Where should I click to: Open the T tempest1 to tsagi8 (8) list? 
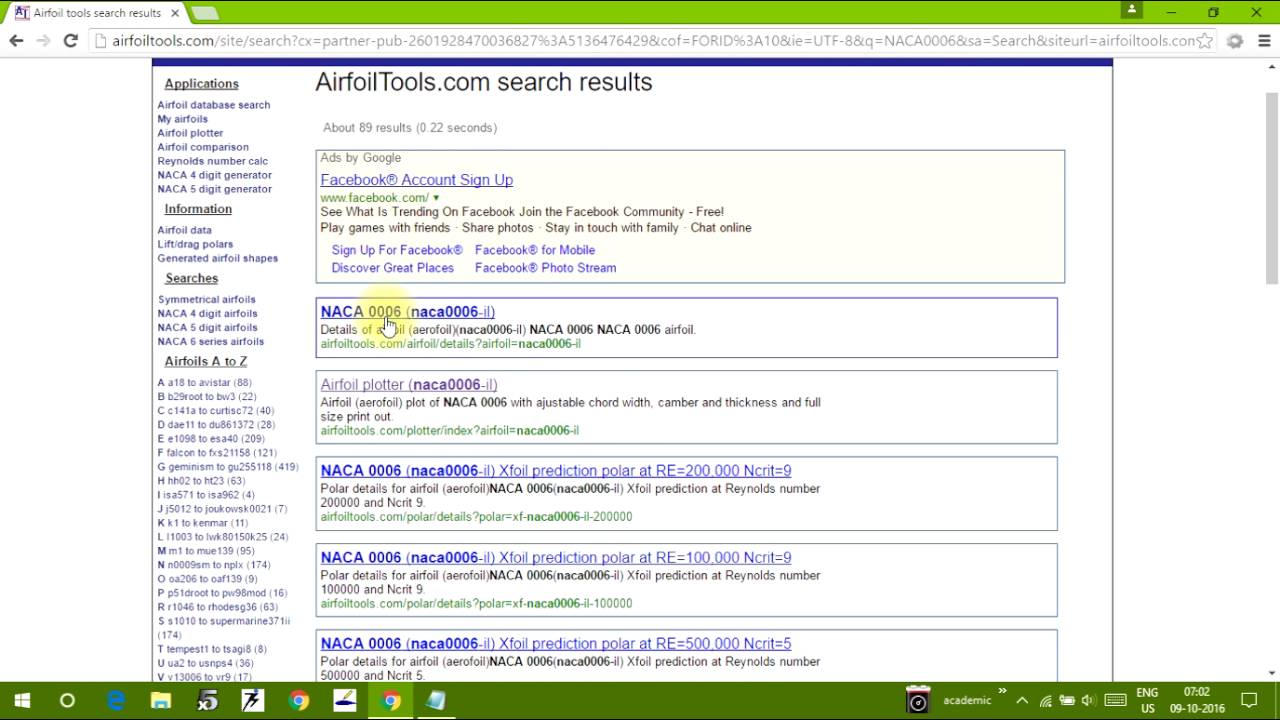(x=211, y=649)
